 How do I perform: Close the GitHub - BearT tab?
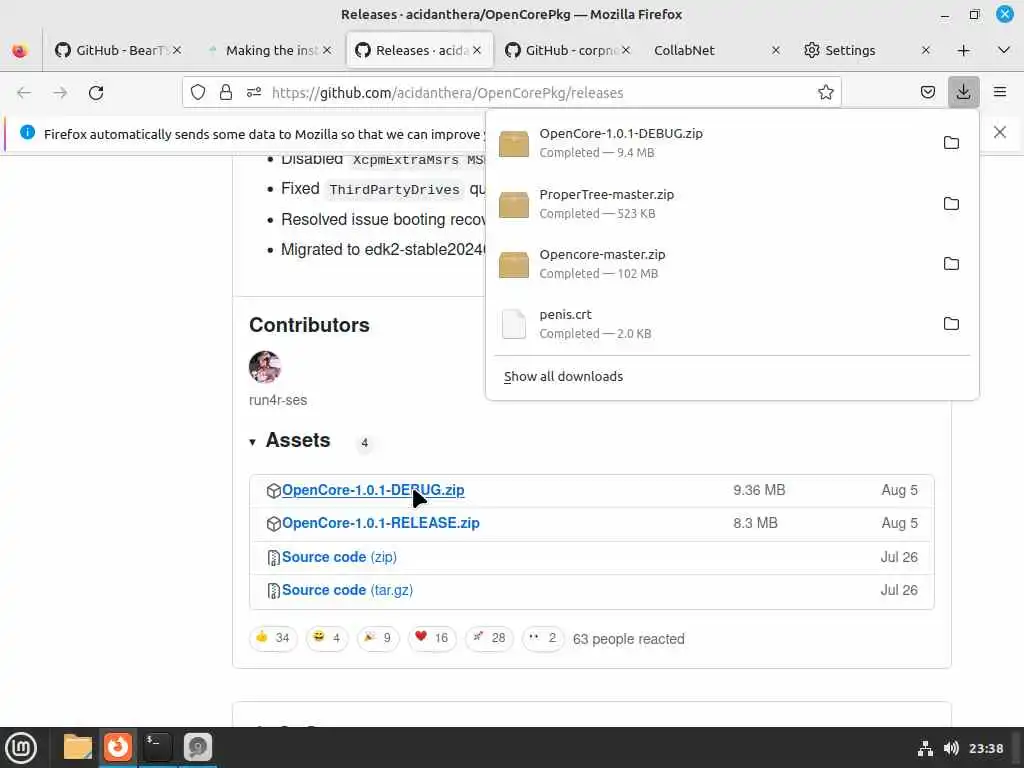tap(177, 50)
